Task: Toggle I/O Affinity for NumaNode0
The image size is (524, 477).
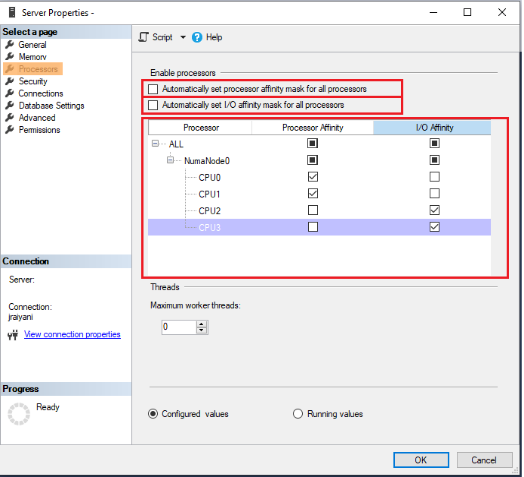Action: 434,160
